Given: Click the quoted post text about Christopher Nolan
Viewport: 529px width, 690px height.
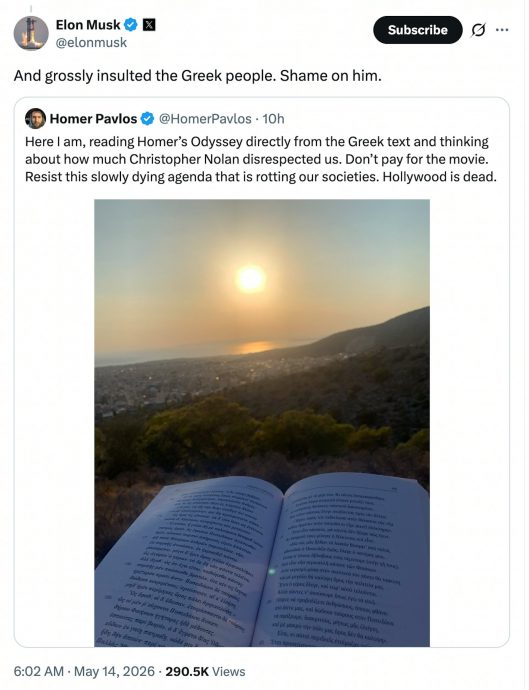Looking at the screenshot, I should 261,159.
